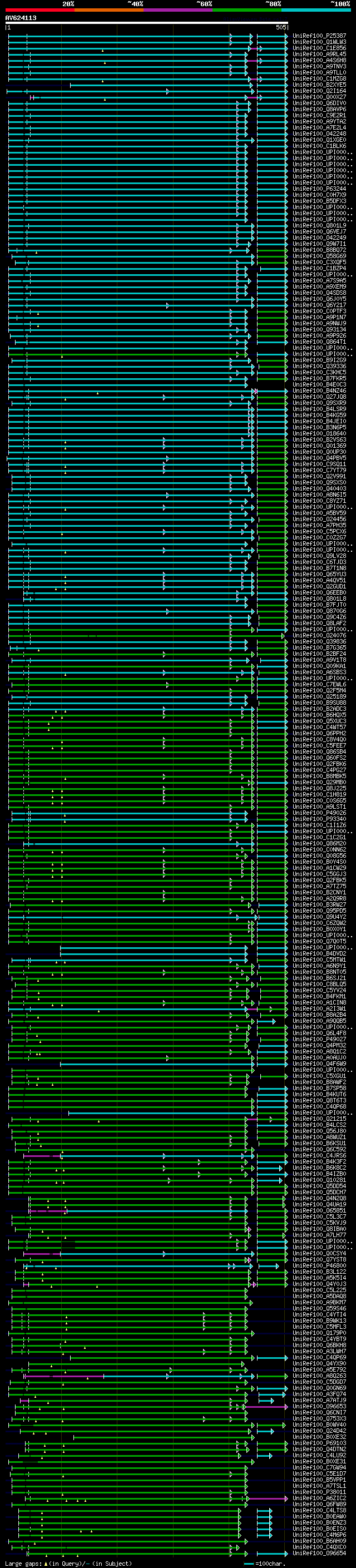
Task: Select the AV624113 query sequence label
Action: (x=21, y=18)
